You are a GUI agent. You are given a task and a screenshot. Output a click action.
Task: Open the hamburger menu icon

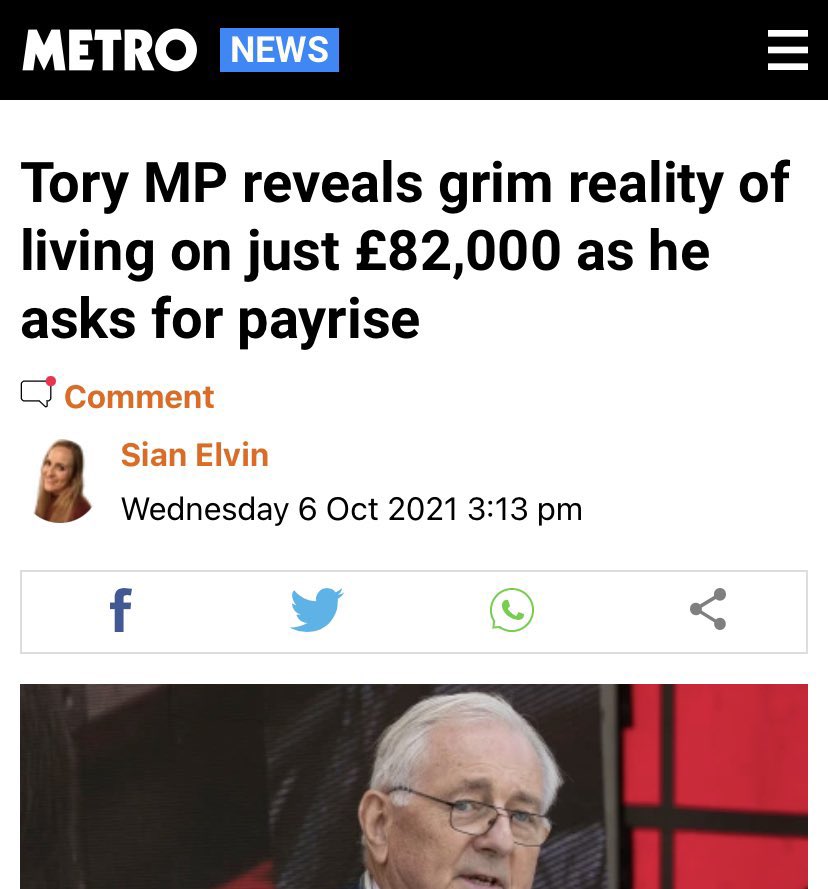click(x=787, y=50)
